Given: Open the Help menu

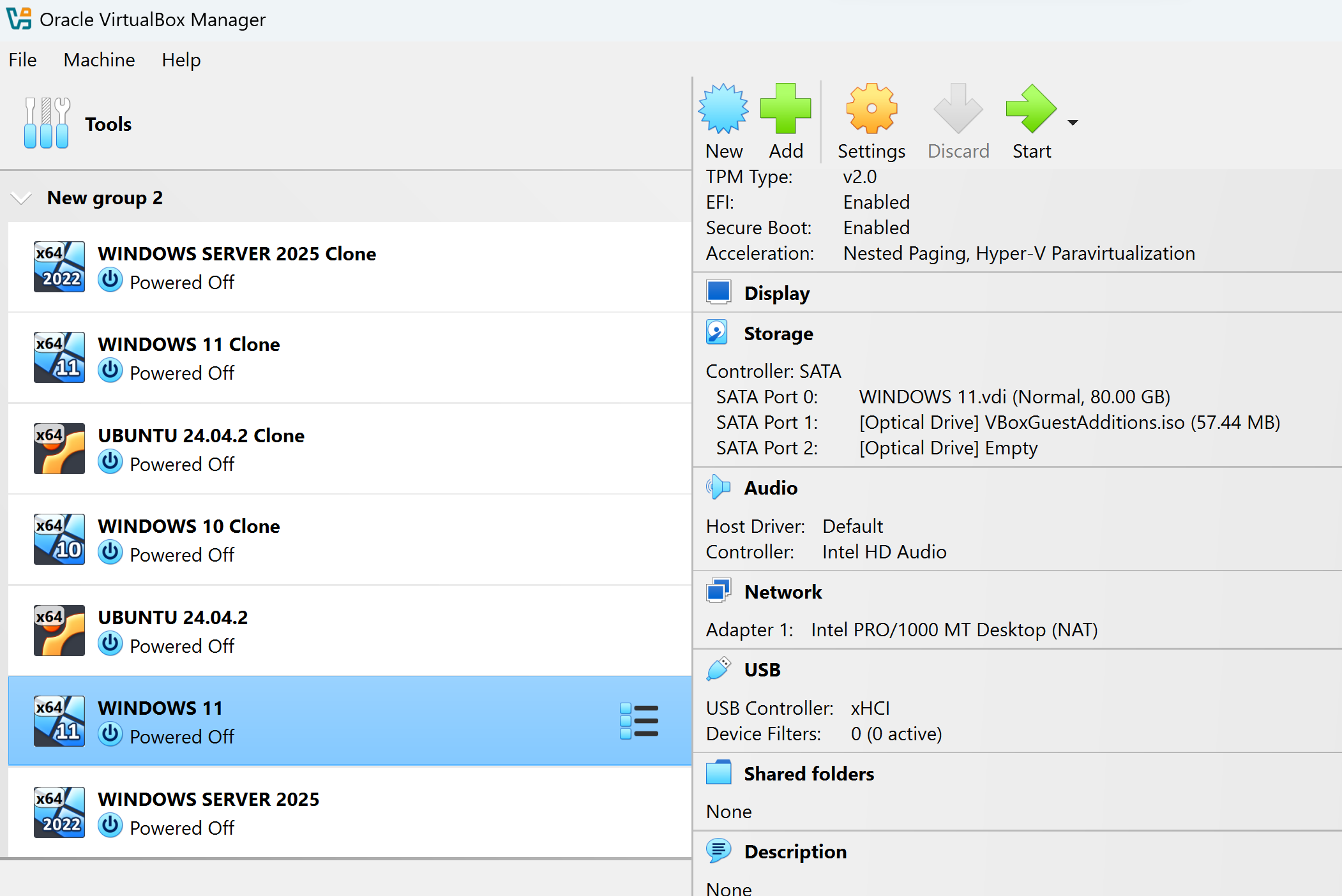Looking at the screenshot, I should [181, 60].
